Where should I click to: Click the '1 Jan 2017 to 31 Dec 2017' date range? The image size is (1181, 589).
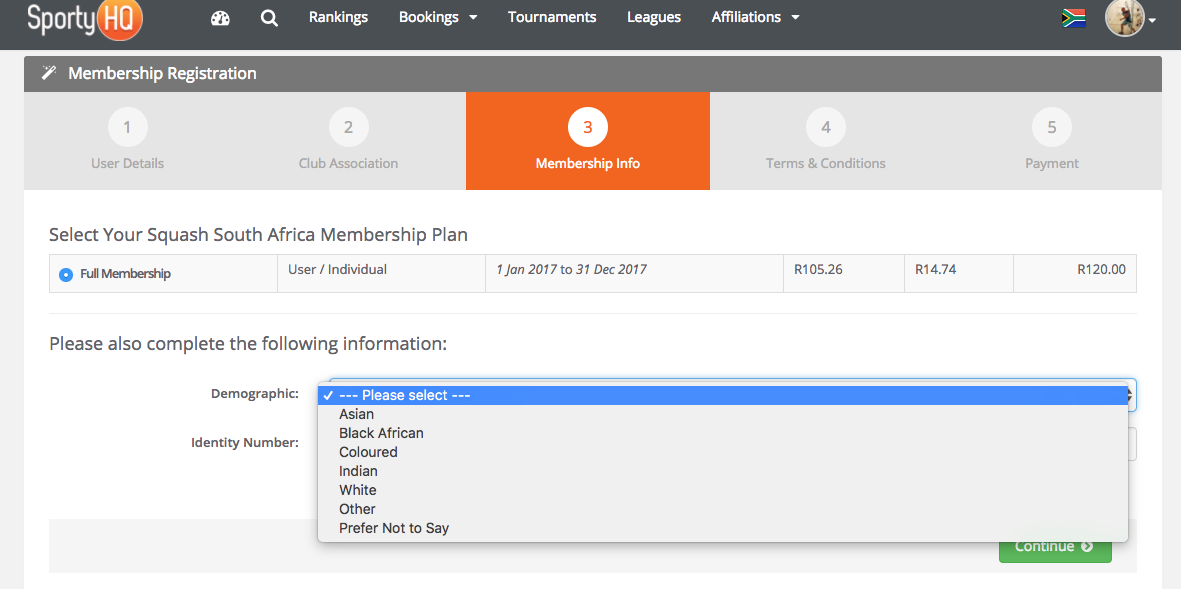coord(571,269)
